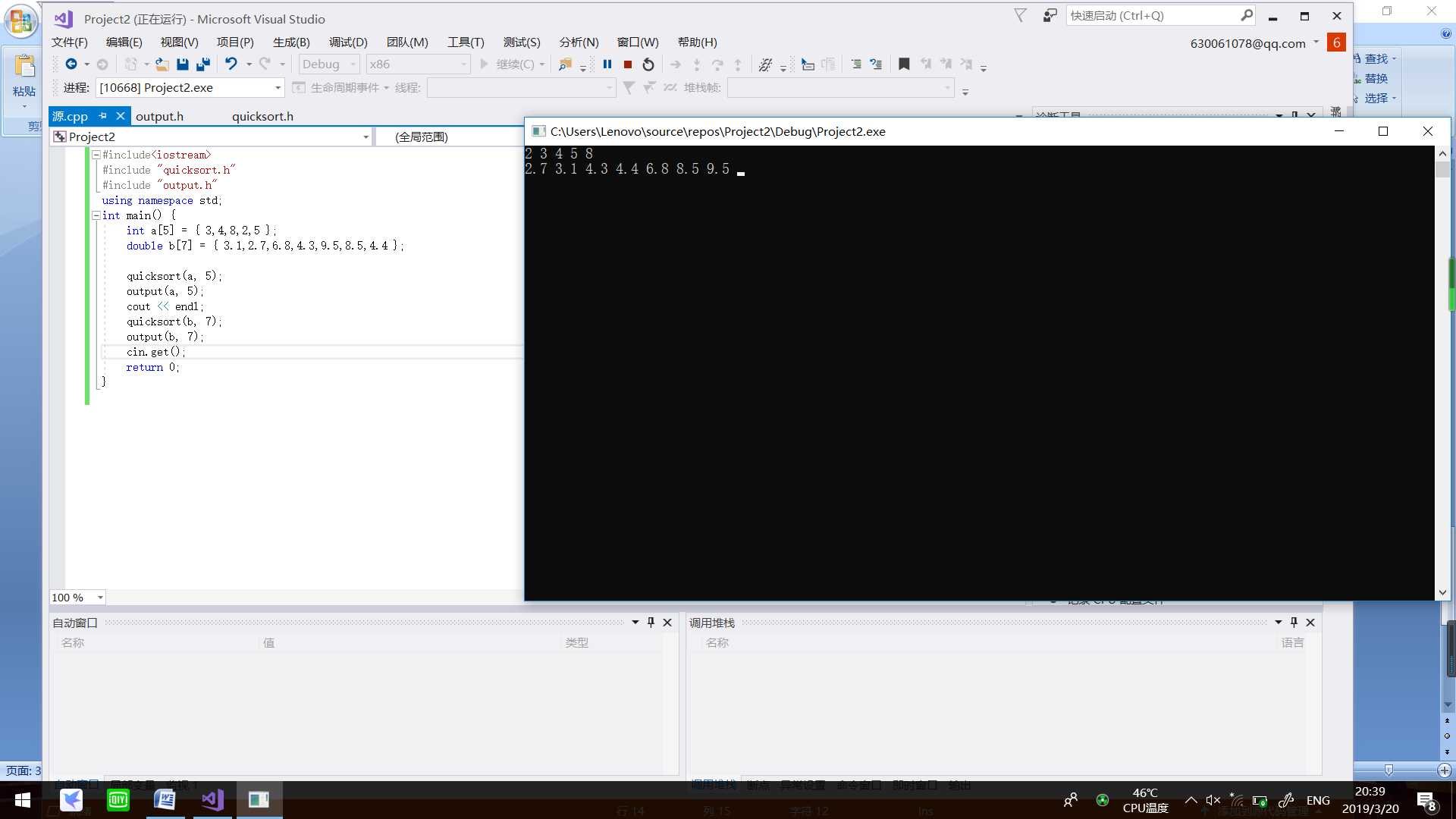Click the muted volume tray icon
This screenshot has height=819, width=1456.
1213,800
